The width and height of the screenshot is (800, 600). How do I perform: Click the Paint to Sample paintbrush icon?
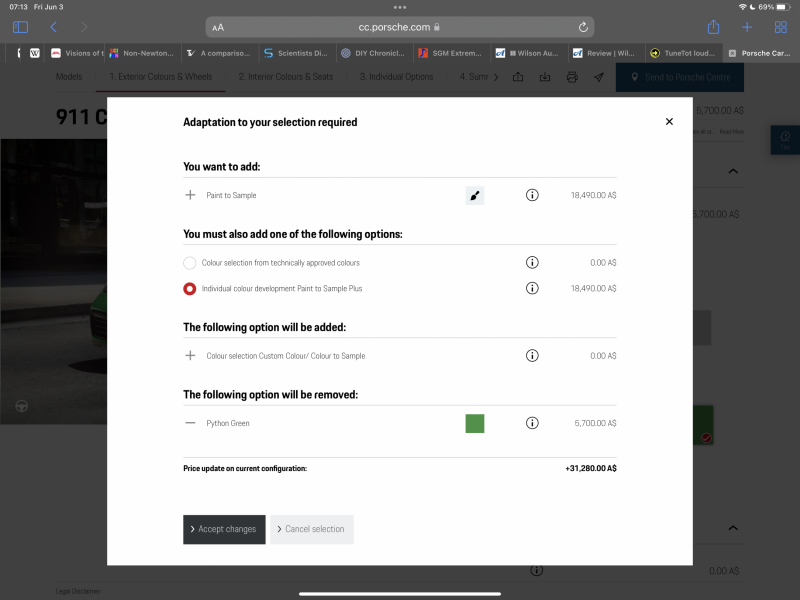[x=474, y=195]
